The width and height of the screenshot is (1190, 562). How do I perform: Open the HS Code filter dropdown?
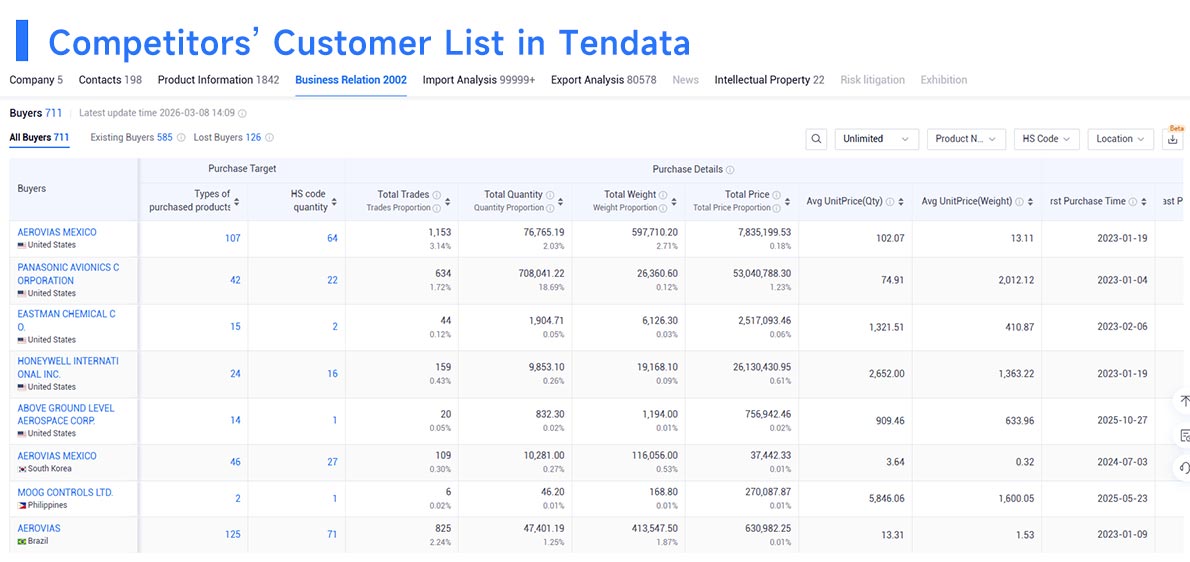(1047, 139)
